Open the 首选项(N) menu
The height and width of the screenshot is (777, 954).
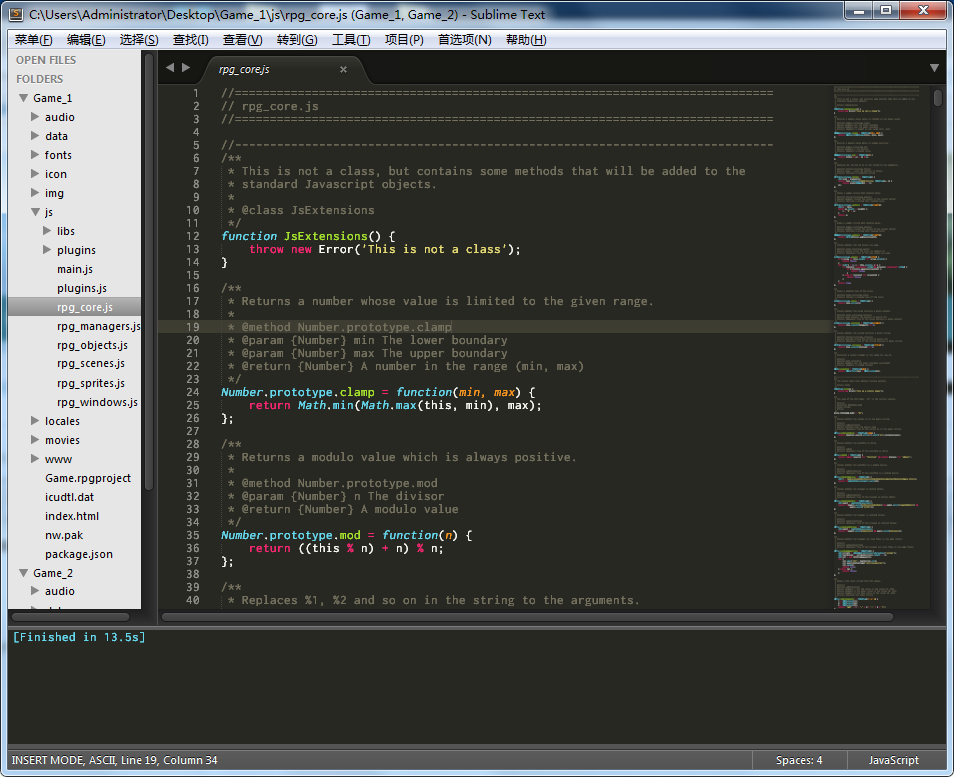465,40
